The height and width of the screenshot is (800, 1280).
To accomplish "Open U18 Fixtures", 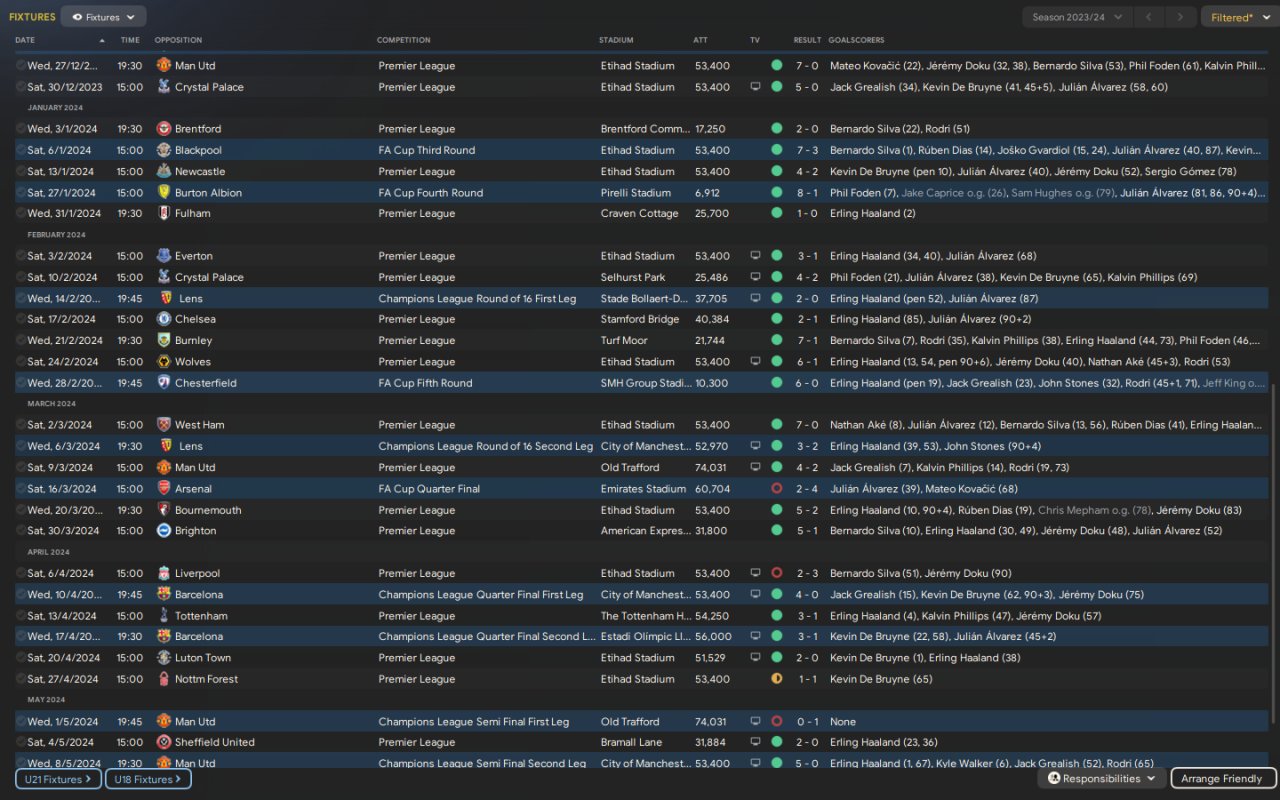I will [x=148, y=779].
